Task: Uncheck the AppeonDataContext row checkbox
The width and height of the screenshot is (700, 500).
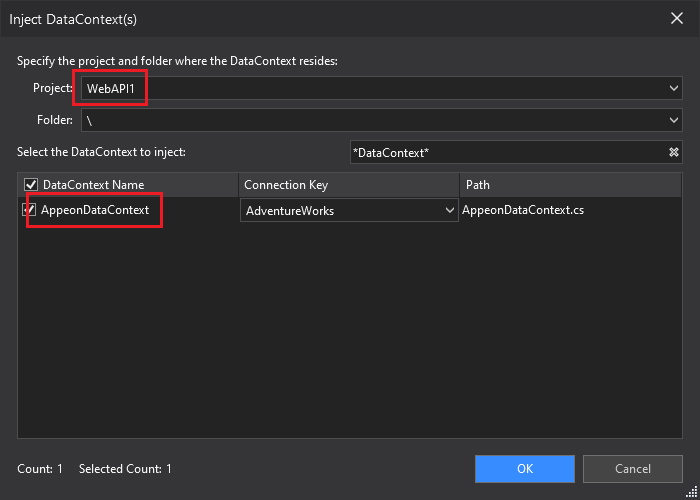Action: point(30,211)
